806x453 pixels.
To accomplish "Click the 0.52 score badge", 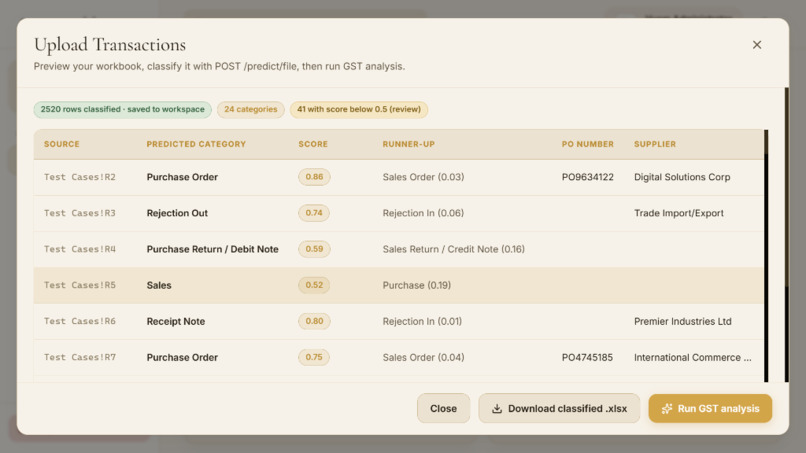I will pos(314,285).
